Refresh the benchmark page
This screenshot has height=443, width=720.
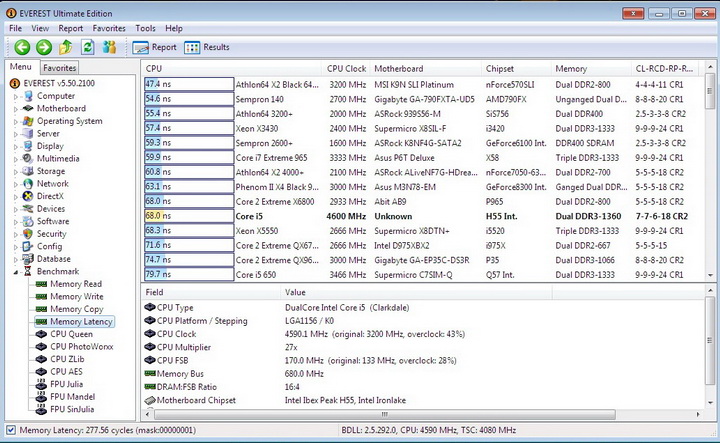88,47
